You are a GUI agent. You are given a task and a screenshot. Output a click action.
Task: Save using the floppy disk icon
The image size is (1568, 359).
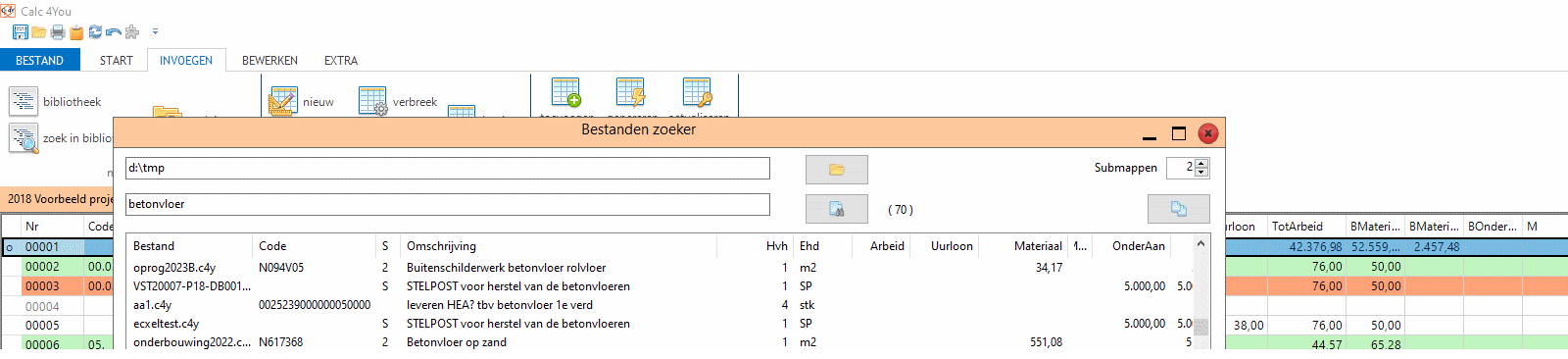[21, 31]
